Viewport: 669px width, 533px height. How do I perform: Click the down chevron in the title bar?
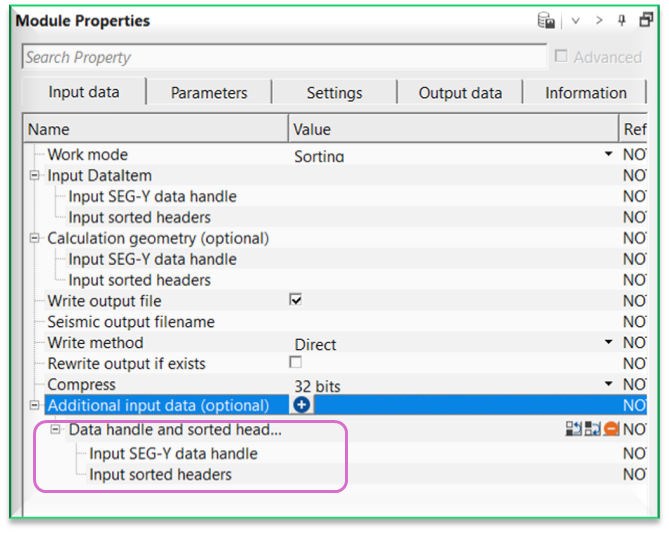575,20
